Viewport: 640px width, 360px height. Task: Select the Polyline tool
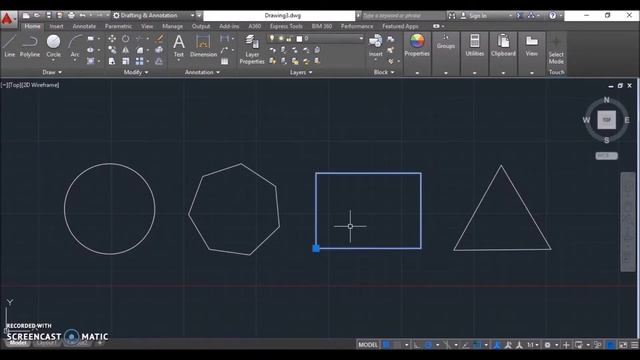click(x=30, y=46)
